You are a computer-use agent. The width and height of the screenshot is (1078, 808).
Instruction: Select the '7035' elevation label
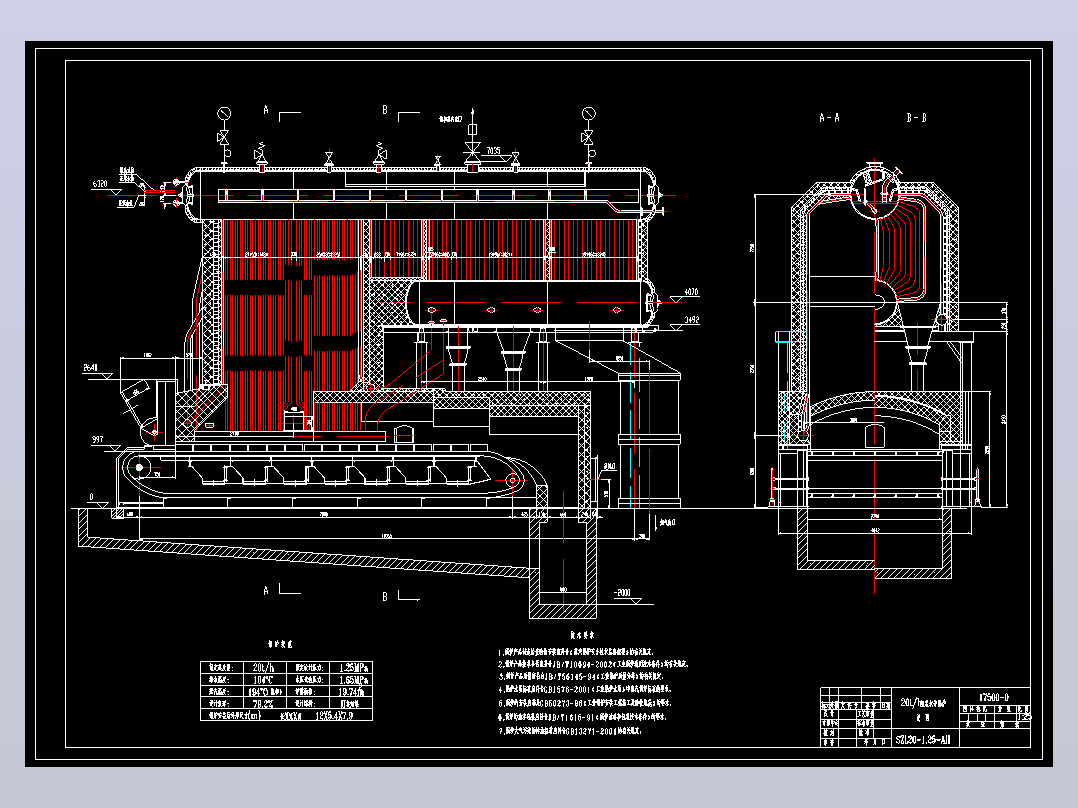493,151
